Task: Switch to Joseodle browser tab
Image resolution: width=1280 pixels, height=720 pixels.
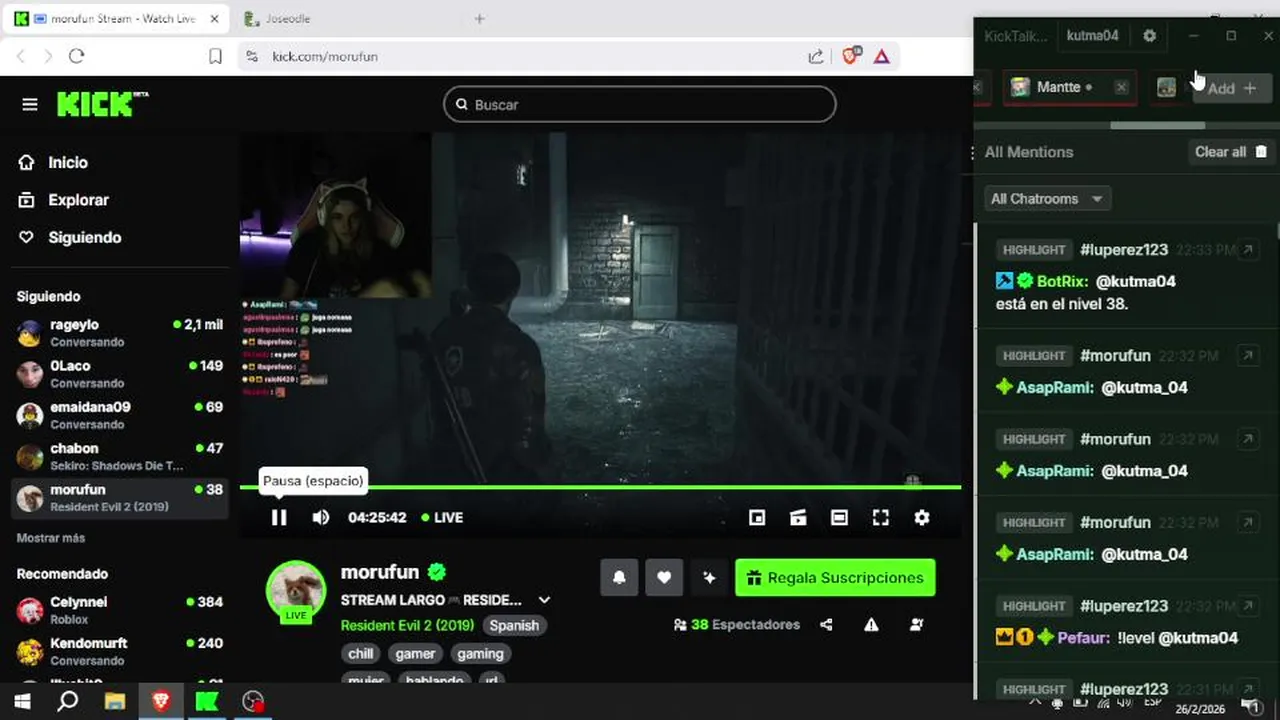Action: [340, 18]
